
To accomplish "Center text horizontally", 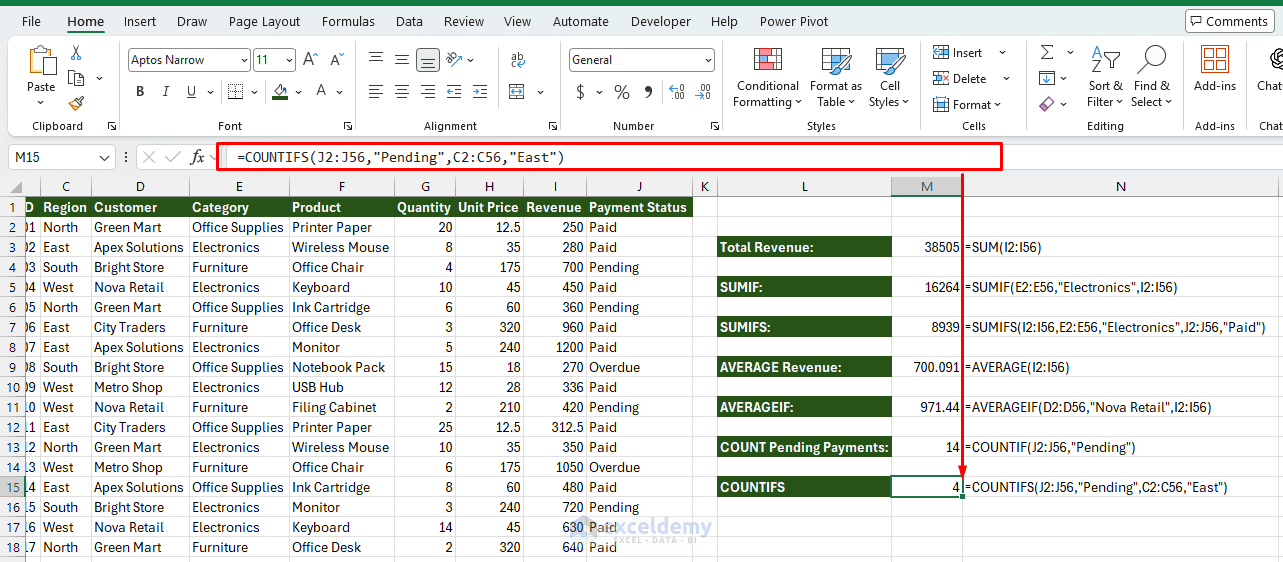I will coord(402,92).
